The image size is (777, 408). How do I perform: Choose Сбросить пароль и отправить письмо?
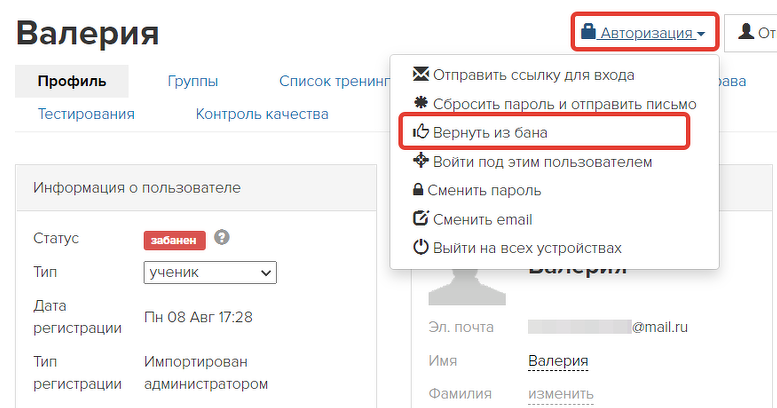[564, 104]
